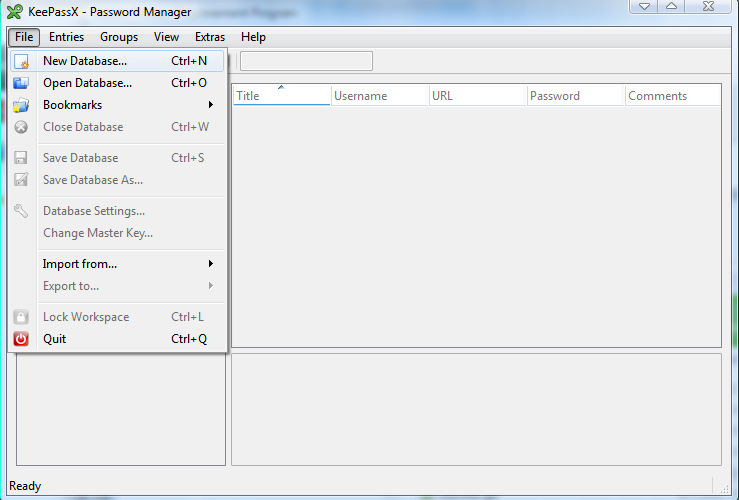Click the Bookmarks folder icon
This screenshot has width=739, height=500.
coord(21,105)
